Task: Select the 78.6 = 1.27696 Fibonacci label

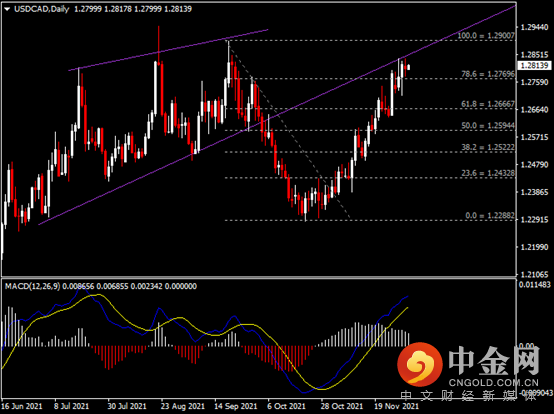Action: (488, 74)
